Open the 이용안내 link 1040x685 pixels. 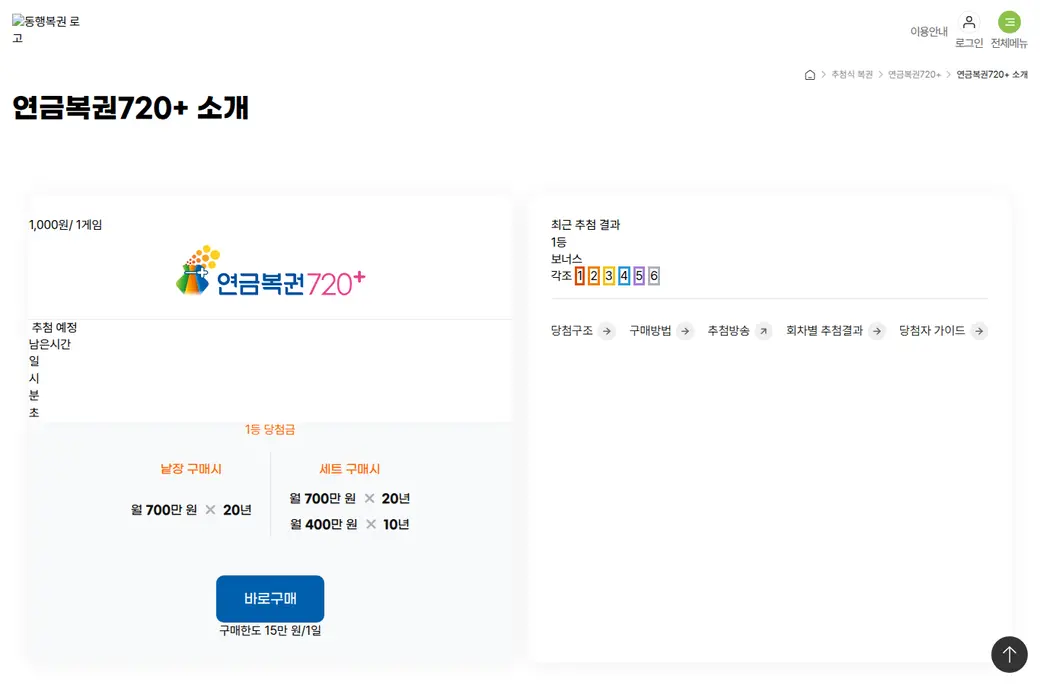click(x=929, y=31)
